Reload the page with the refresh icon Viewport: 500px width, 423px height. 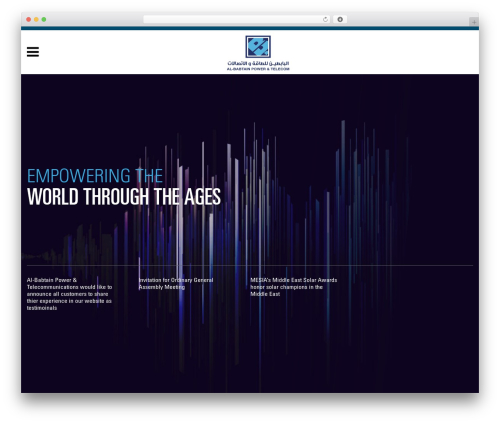(x=325, y=20)
